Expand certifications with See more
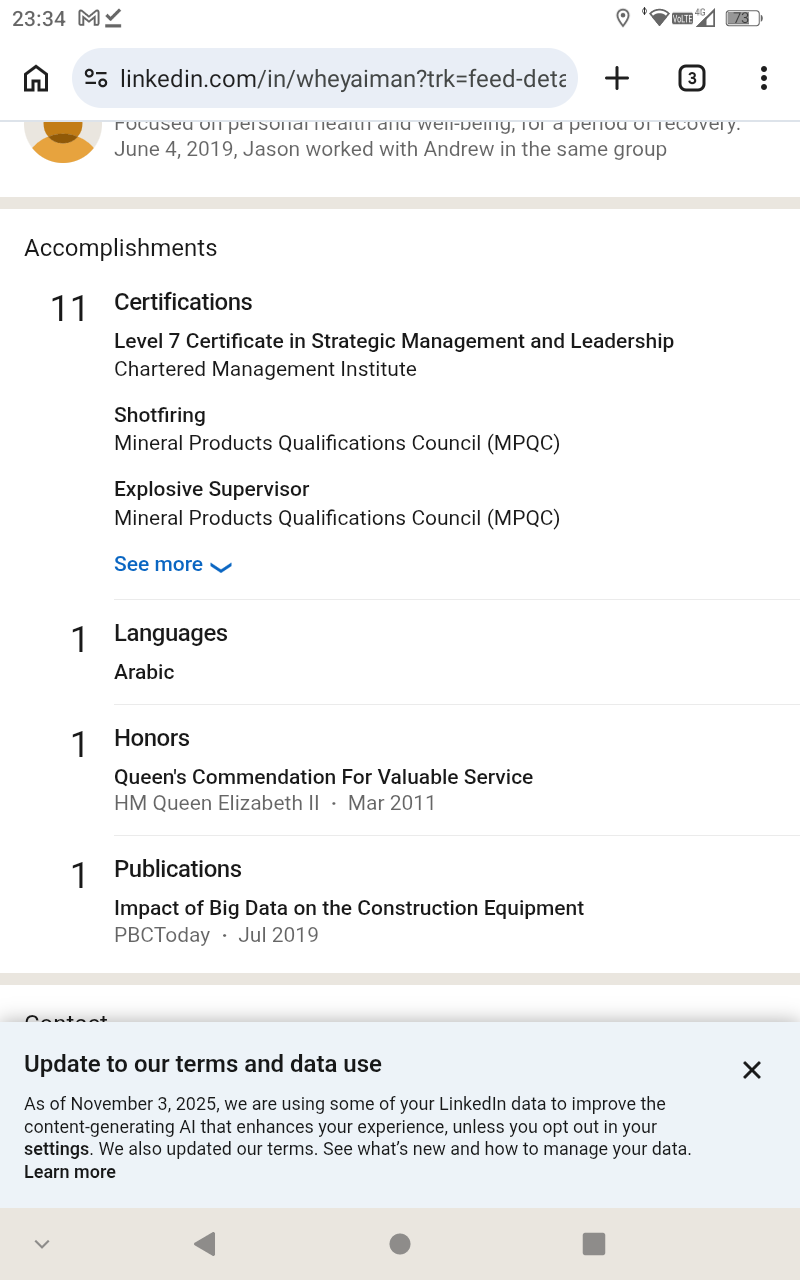The height and width of the screenshot is (1280, 800). click(x=159, y=564)
